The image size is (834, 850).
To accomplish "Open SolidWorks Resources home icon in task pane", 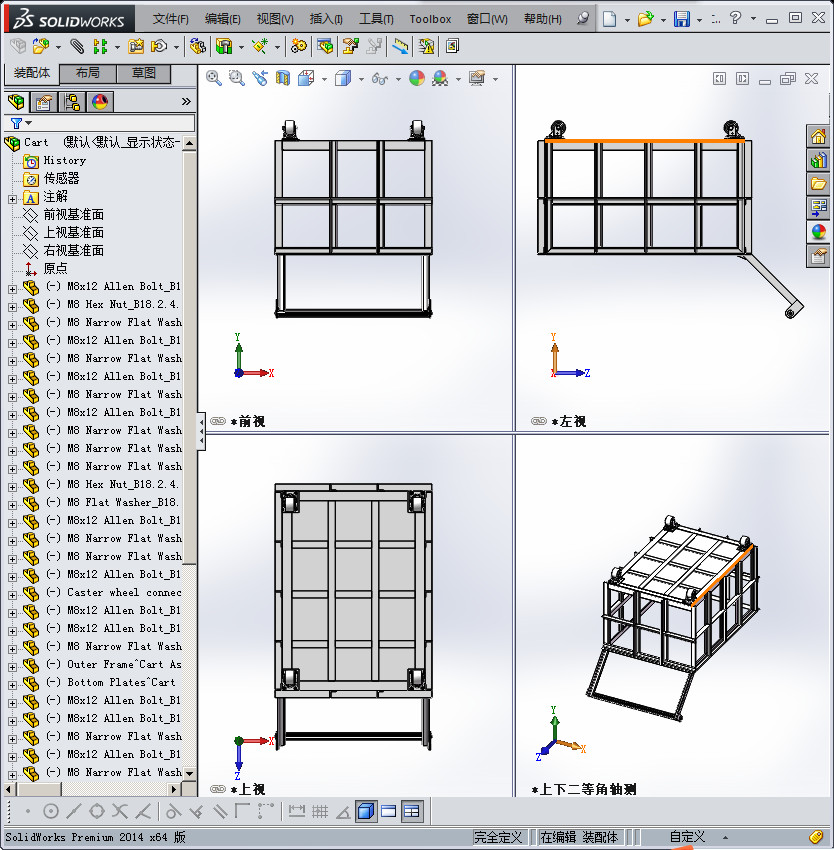I will (818, 137).
